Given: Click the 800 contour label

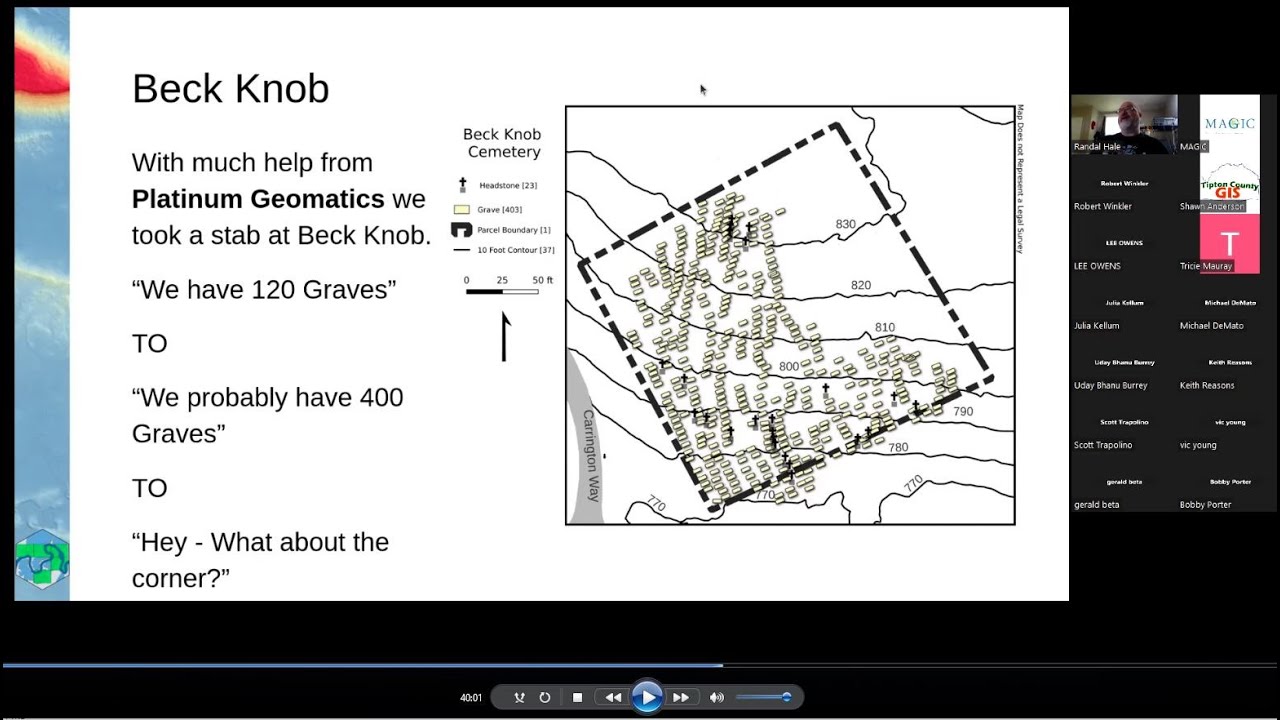Looking at the screenshot, I should [x=789, y=367].
